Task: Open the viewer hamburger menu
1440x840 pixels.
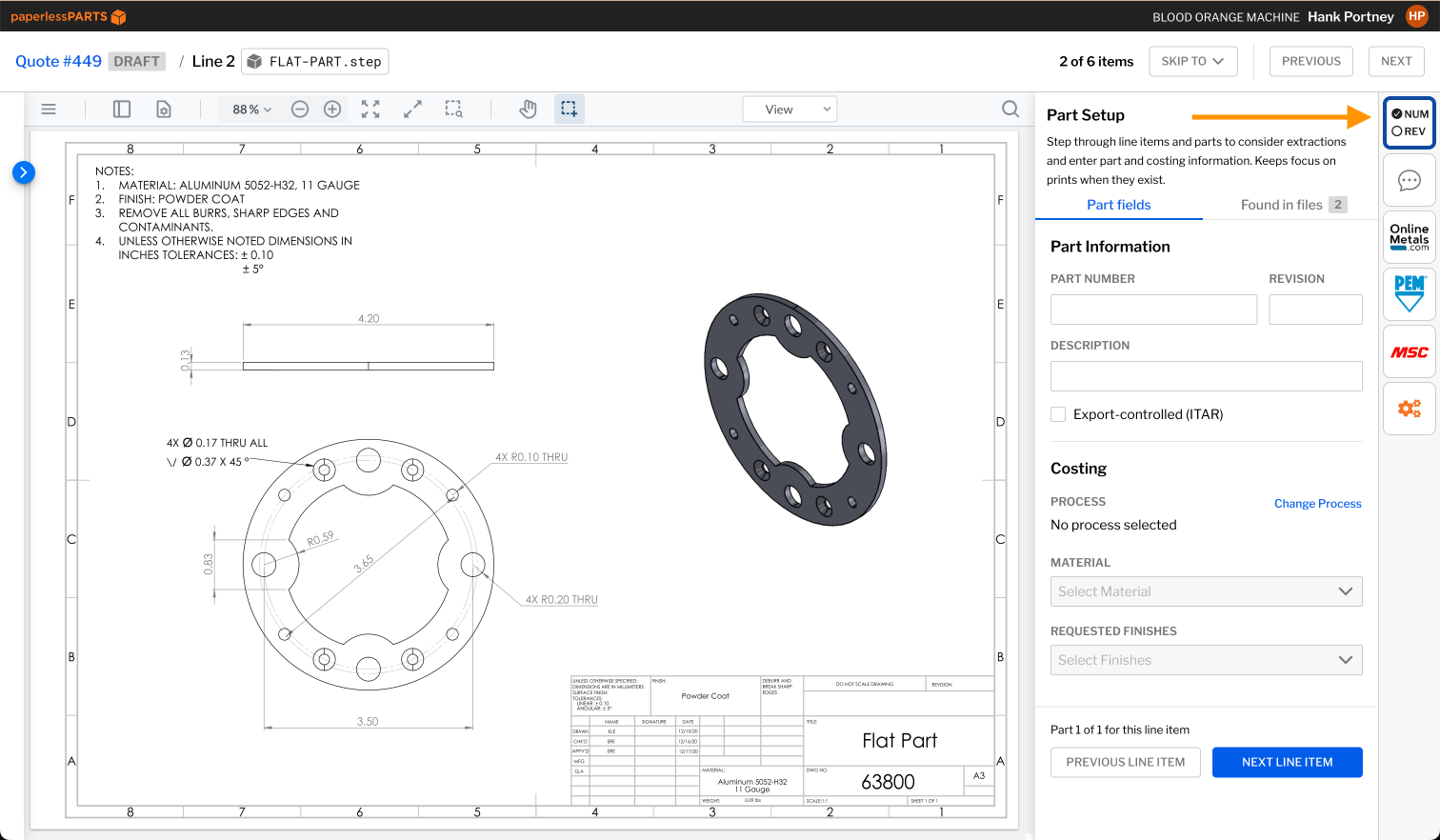Action: 49,110
